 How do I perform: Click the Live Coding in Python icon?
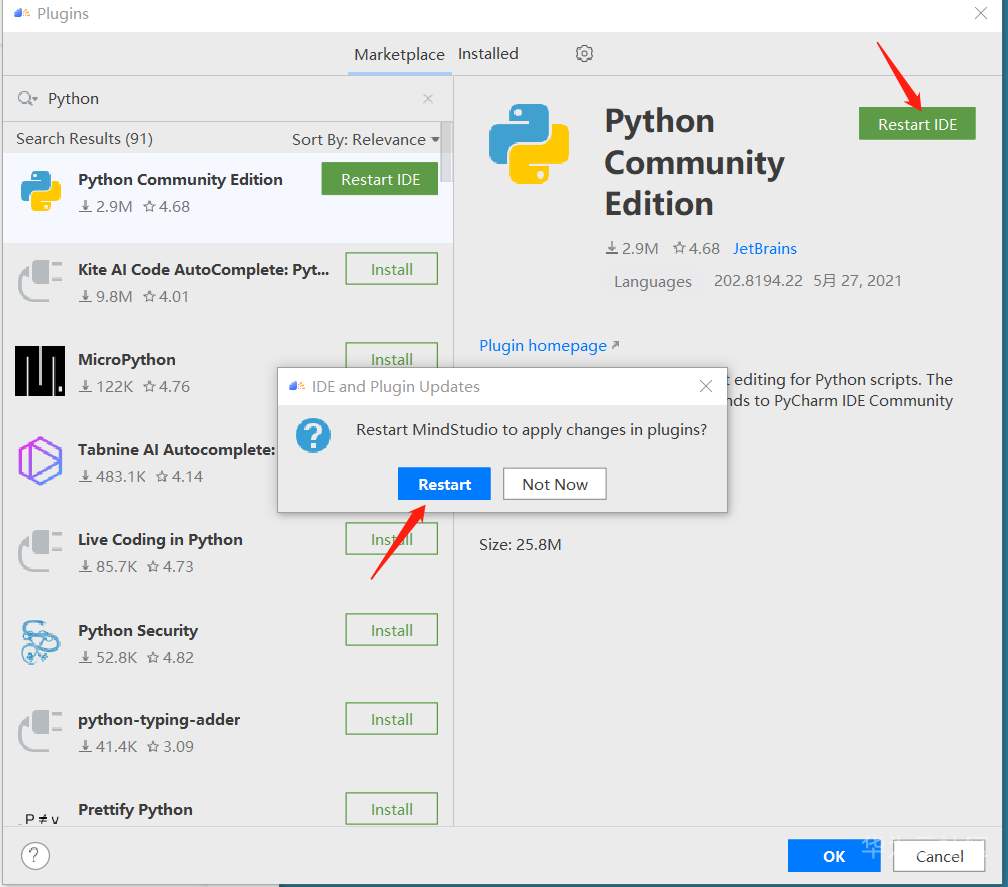pyautogui.click(x=40, y=551)
